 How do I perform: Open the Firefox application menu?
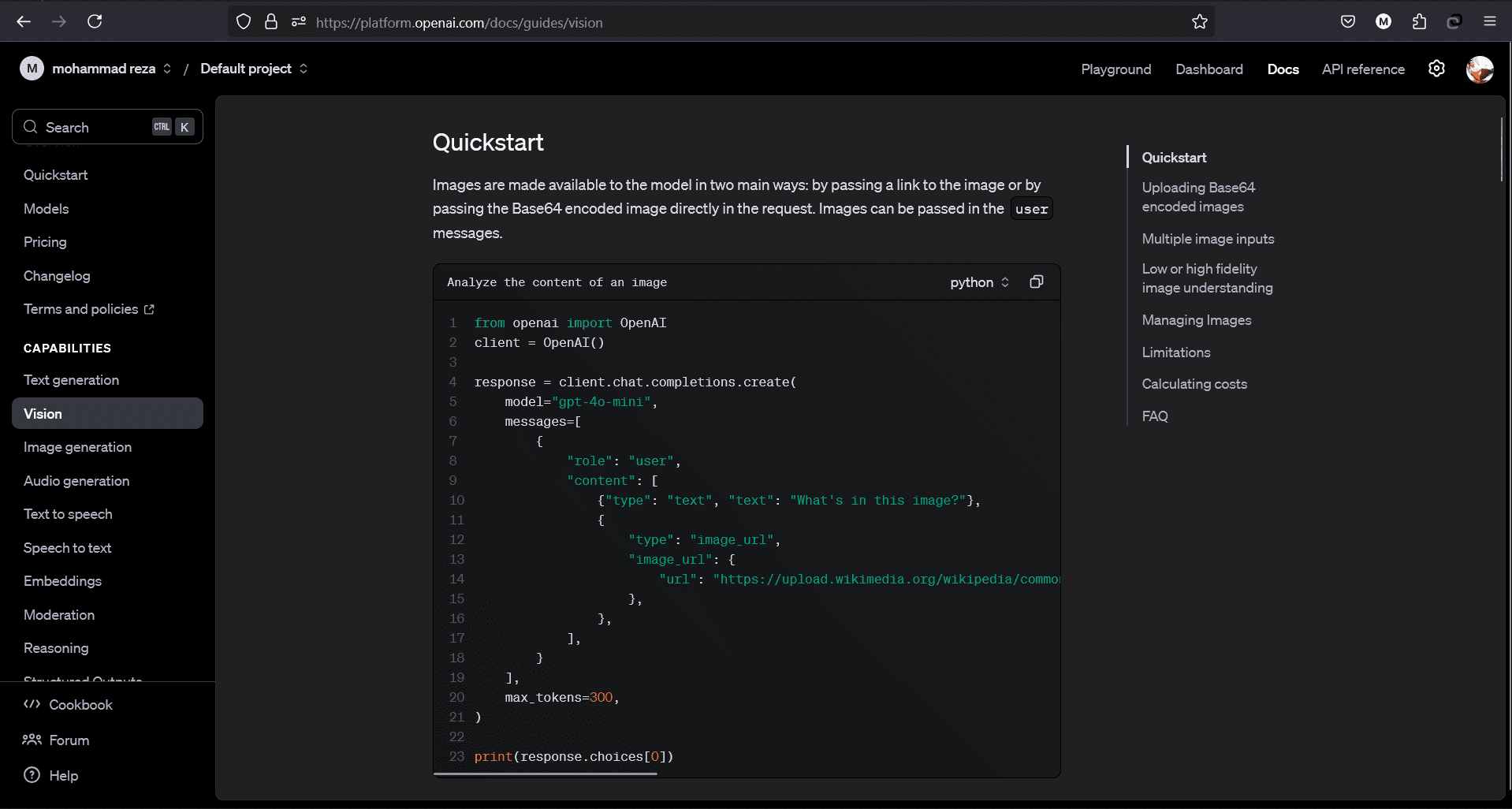[1489, 22]
